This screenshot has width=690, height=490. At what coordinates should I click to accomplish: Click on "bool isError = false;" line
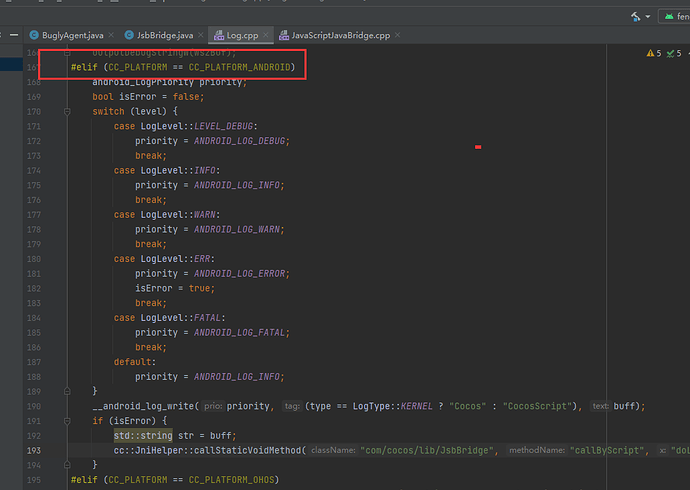click(x=148, y=97)
